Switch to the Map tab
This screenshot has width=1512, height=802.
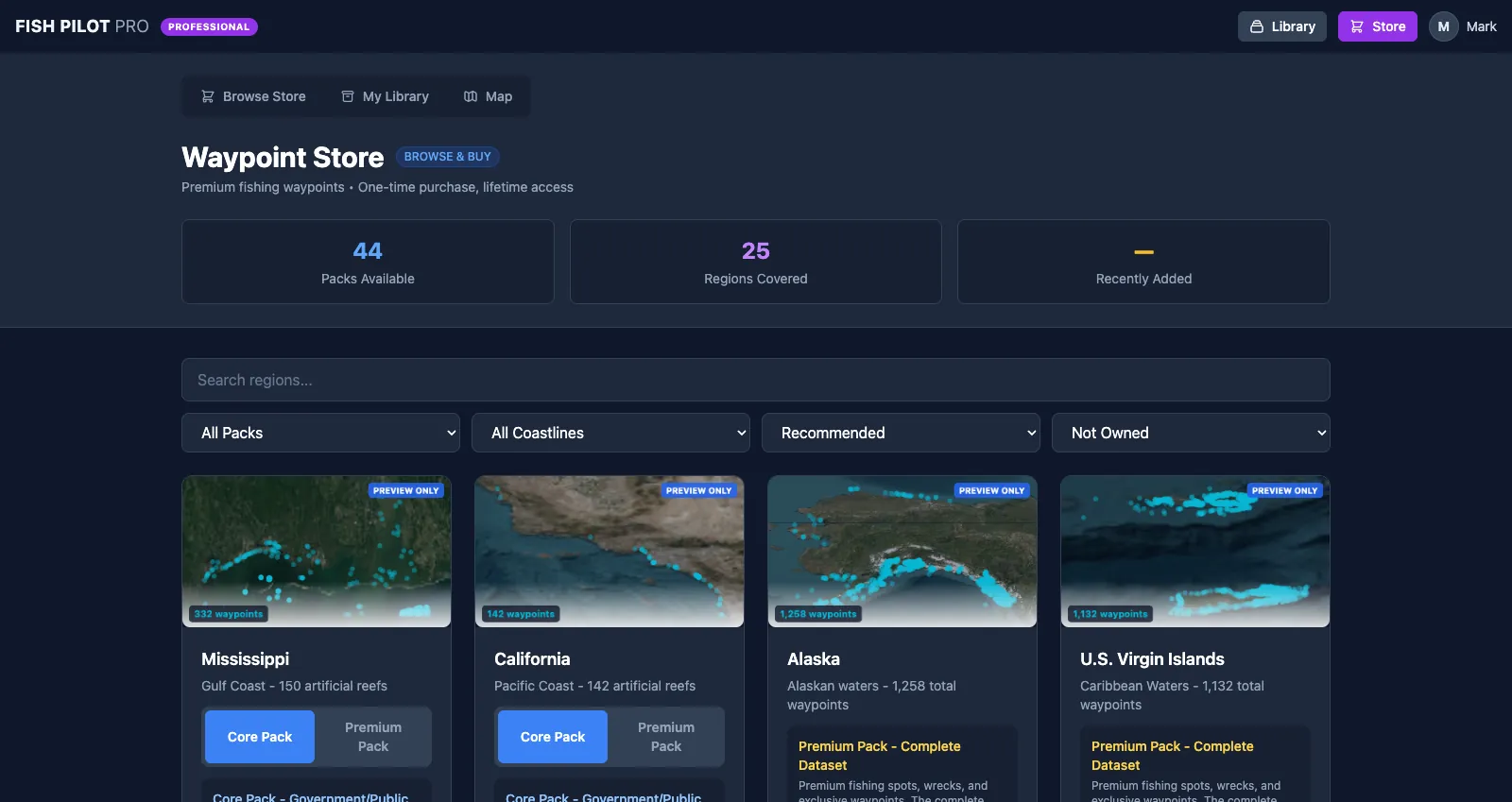click(x=488, y=96)
